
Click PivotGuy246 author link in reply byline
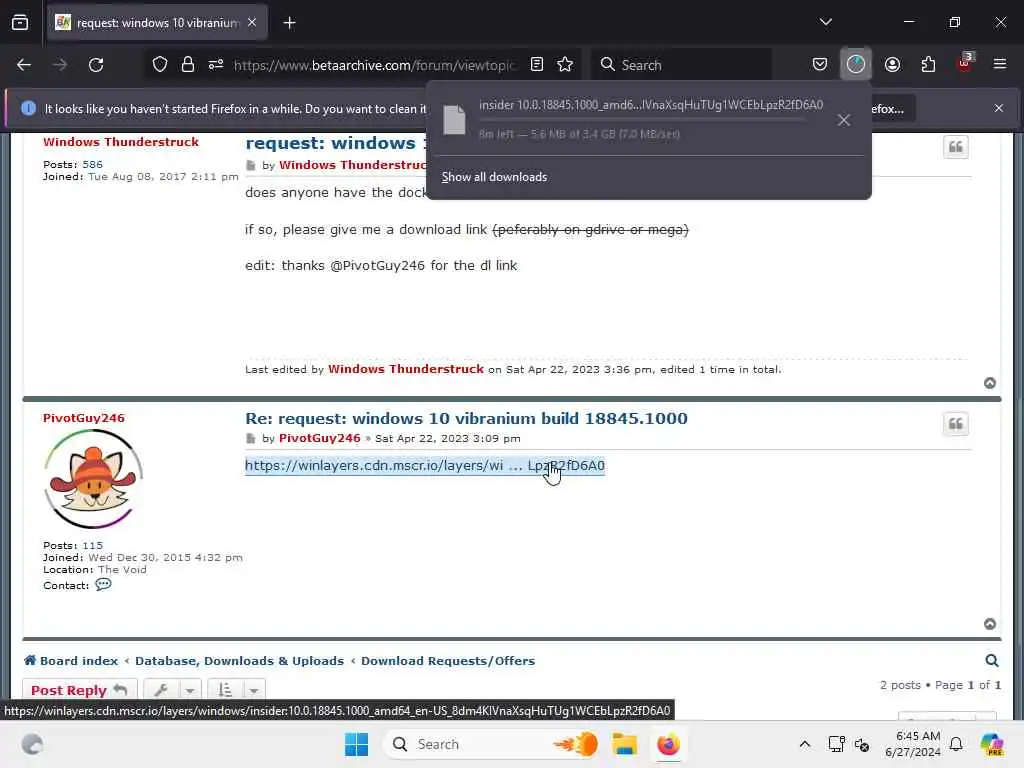[x=319, y=438]
